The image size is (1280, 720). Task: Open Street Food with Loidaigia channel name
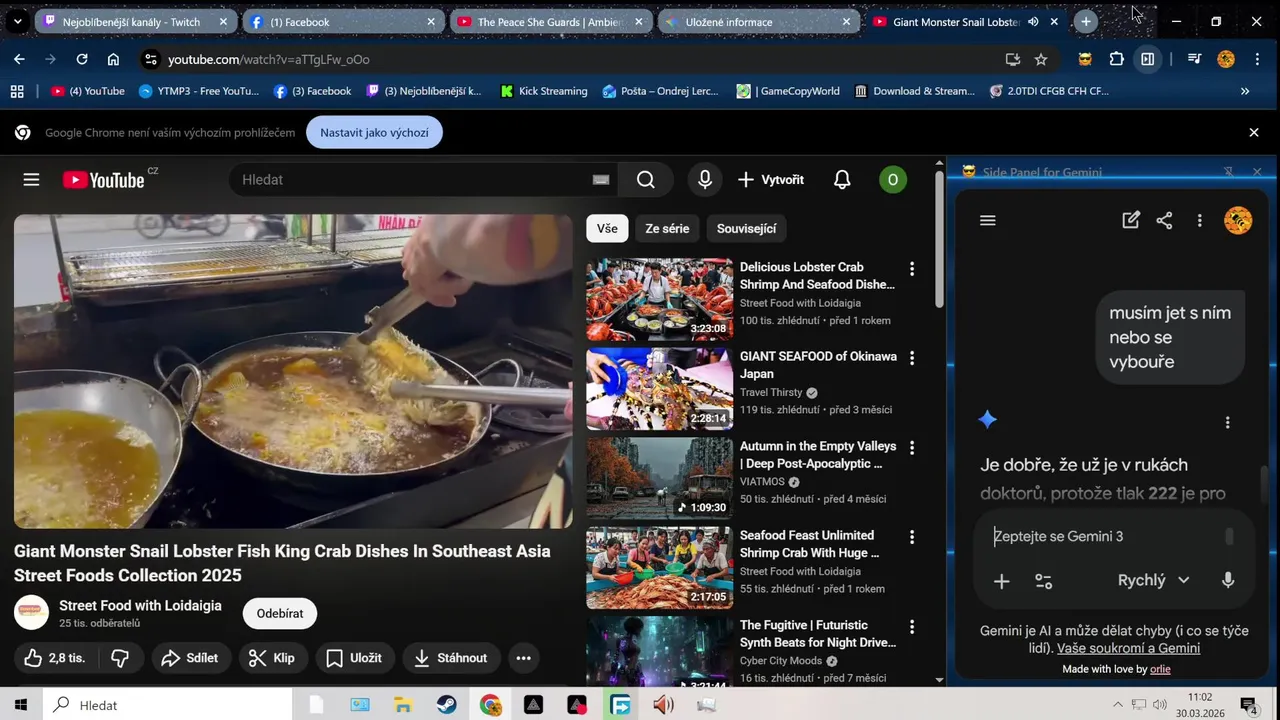coord(140,605)
